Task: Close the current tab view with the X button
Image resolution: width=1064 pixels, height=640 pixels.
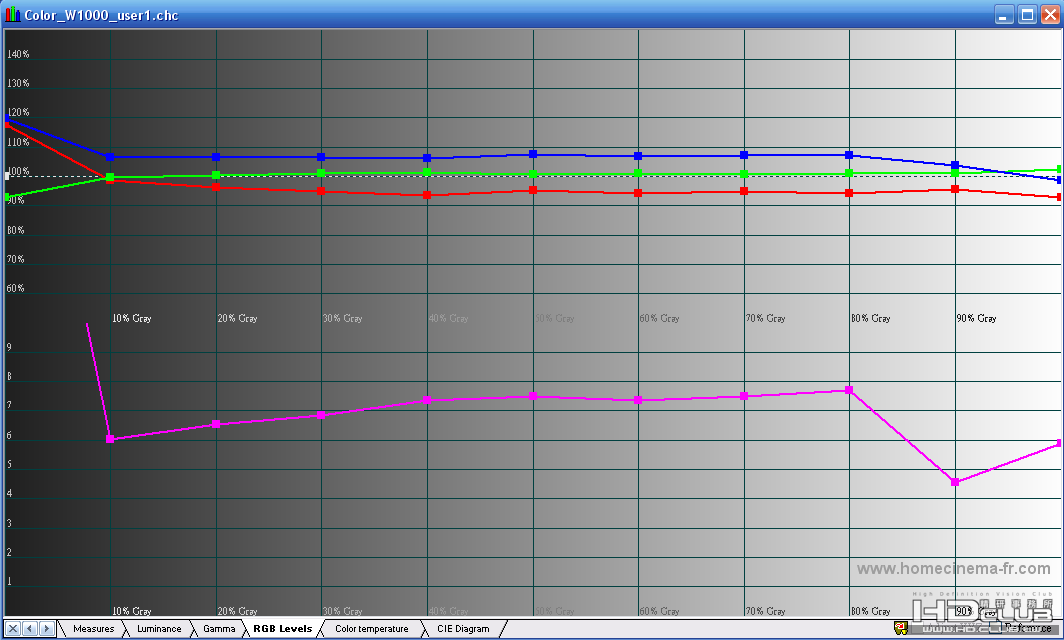Action: click(x=13, y=628)
